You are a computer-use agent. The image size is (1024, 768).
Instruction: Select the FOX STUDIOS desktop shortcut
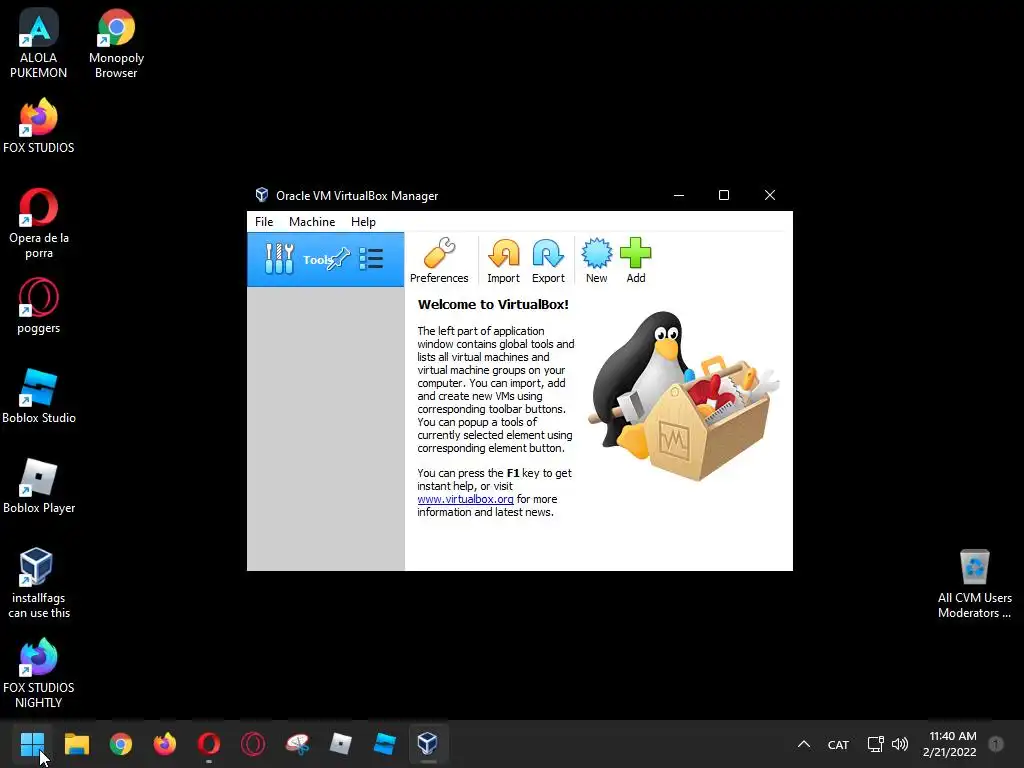(x=39, y=126)
